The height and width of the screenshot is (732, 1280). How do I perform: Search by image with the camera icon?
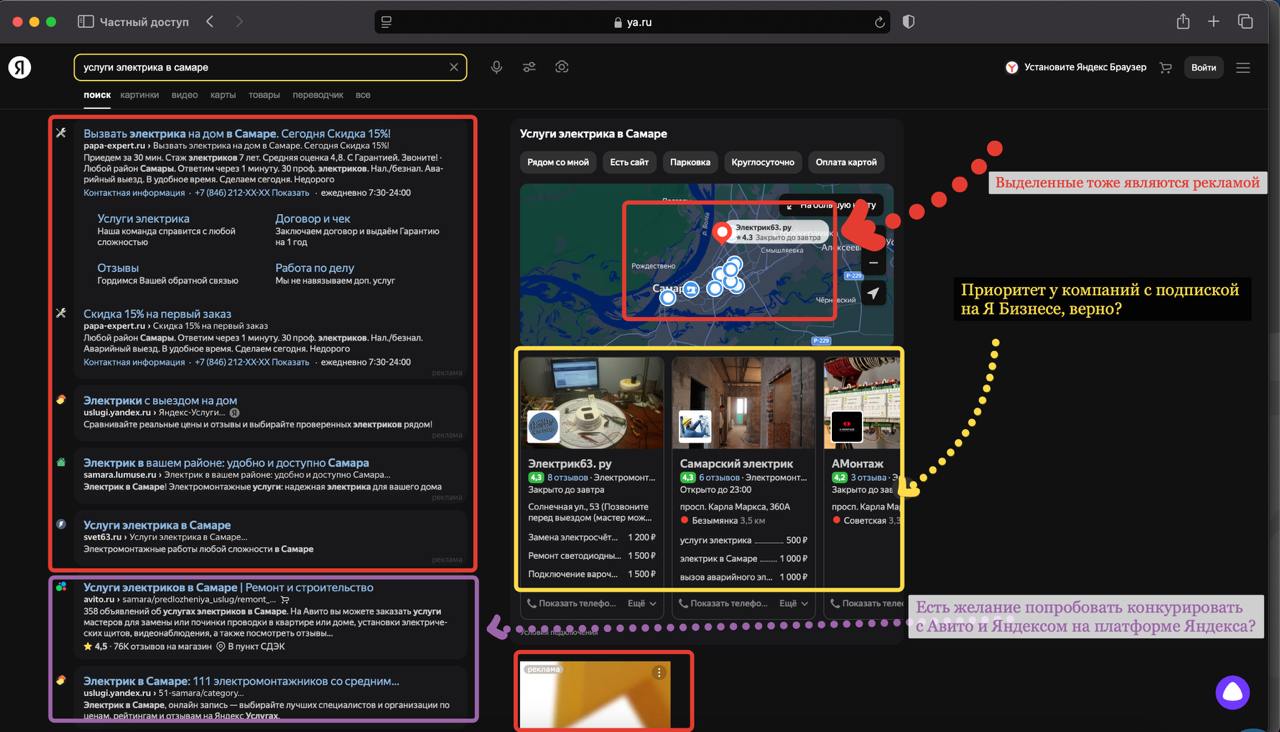[562, 67]
